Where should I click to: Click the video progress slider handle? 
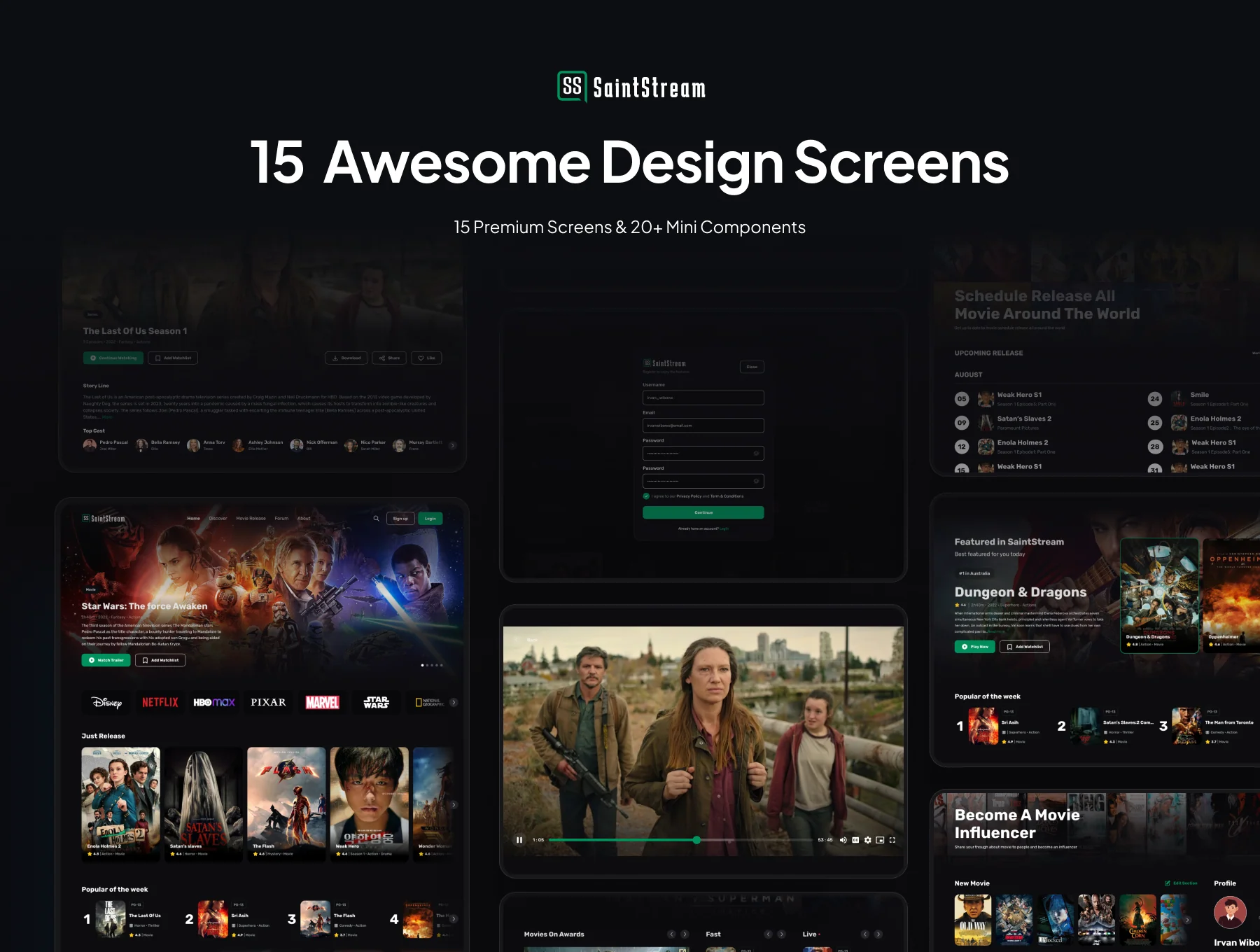click(x=696, y=840)
